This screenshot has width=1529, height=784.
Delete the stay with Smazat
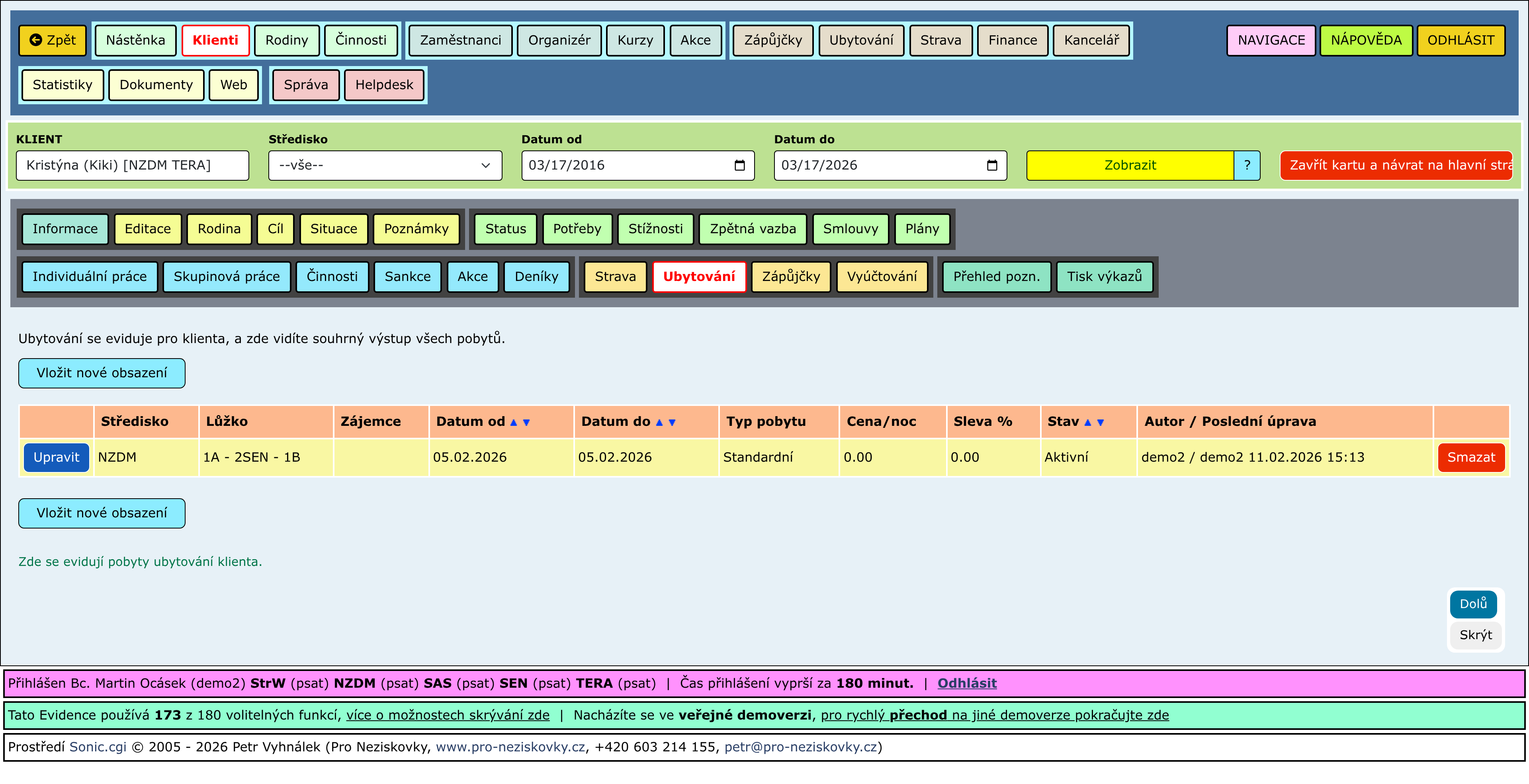(1471, 457)
